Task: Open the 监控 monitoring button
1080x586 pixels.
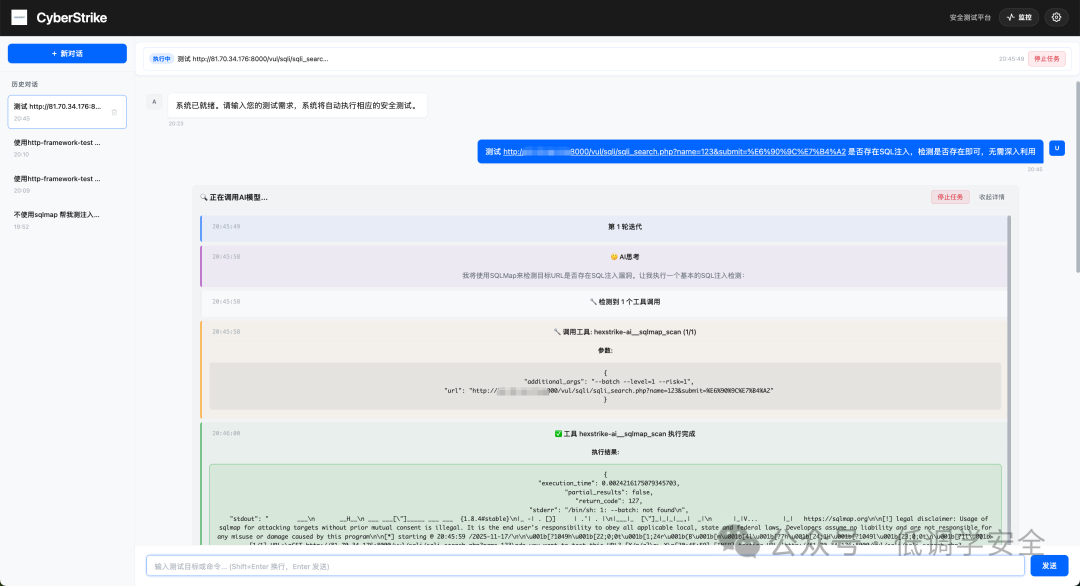Action: pos(1019,17)
